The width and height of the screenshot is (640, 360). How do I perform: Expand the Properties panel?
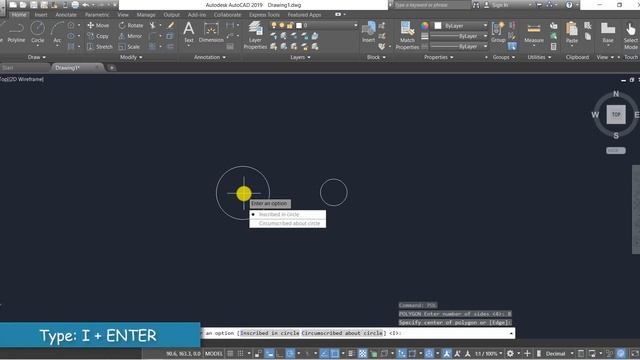tap(438, 57)
